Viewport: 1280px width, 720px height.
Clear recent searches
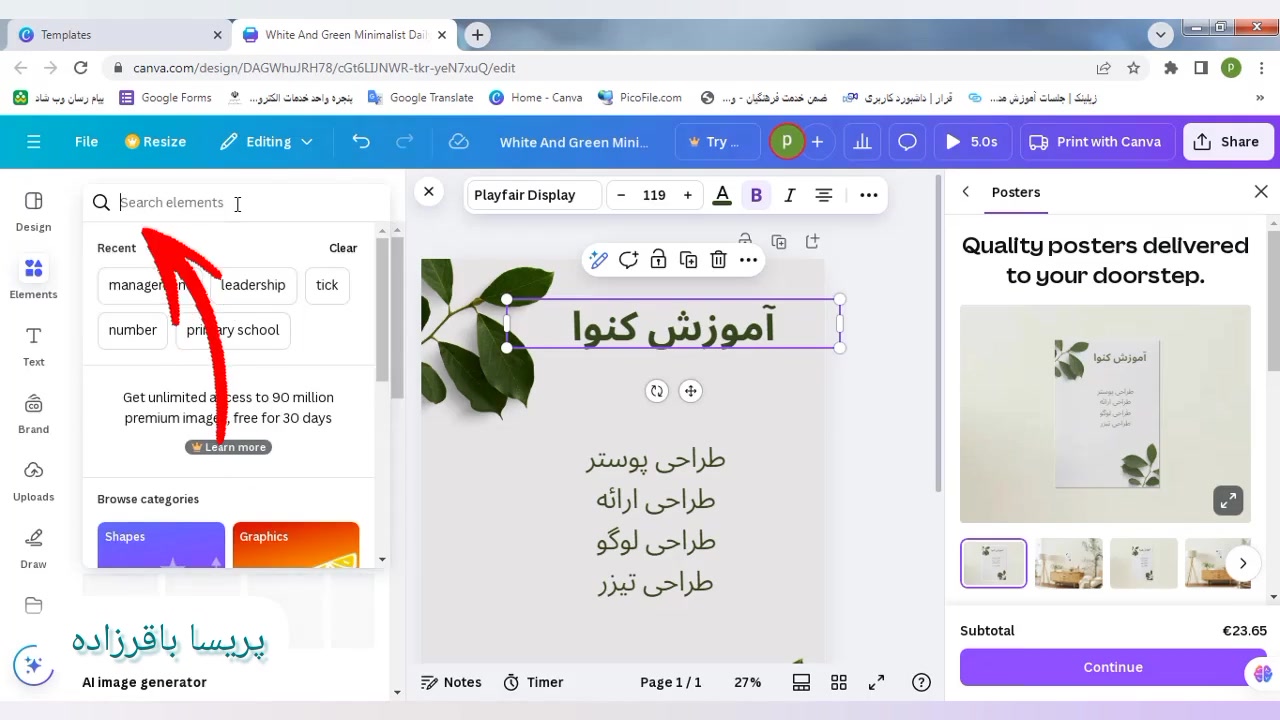point(343,248)
